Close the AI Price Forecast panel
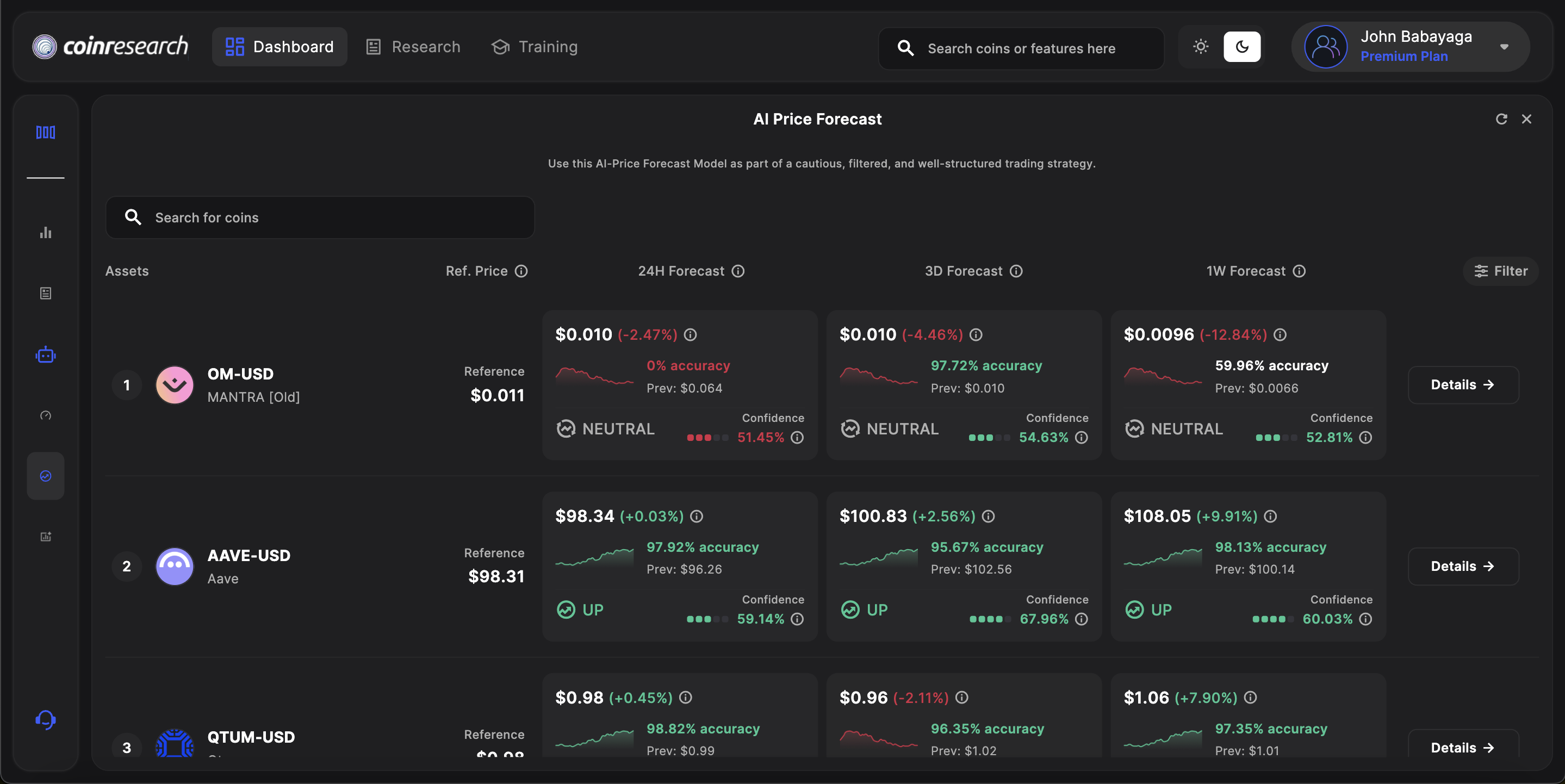Screen dimensions: 1565x784 point(1526,119)
